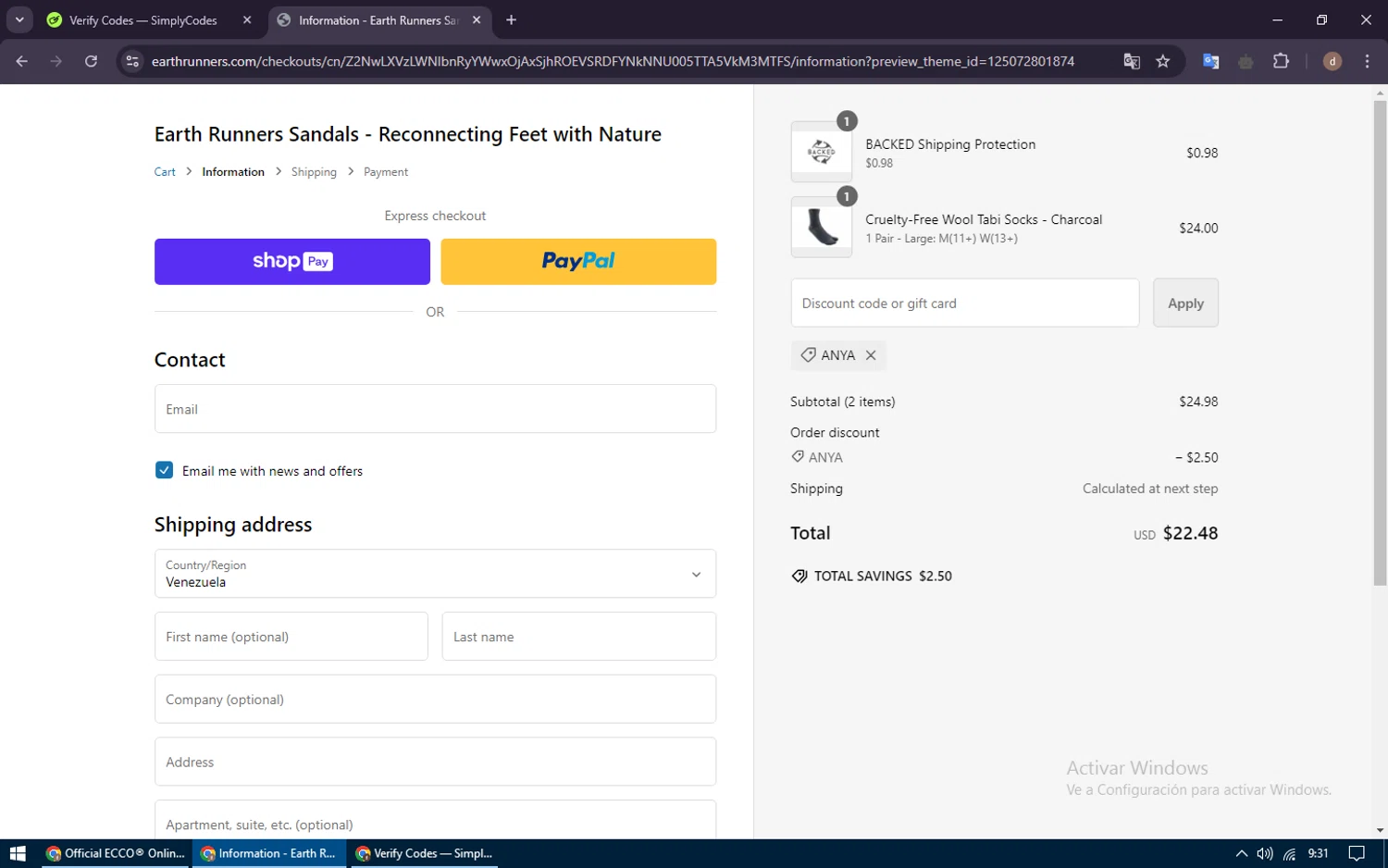Click the Payment breadcrumb step

click(x=386, y=172)
